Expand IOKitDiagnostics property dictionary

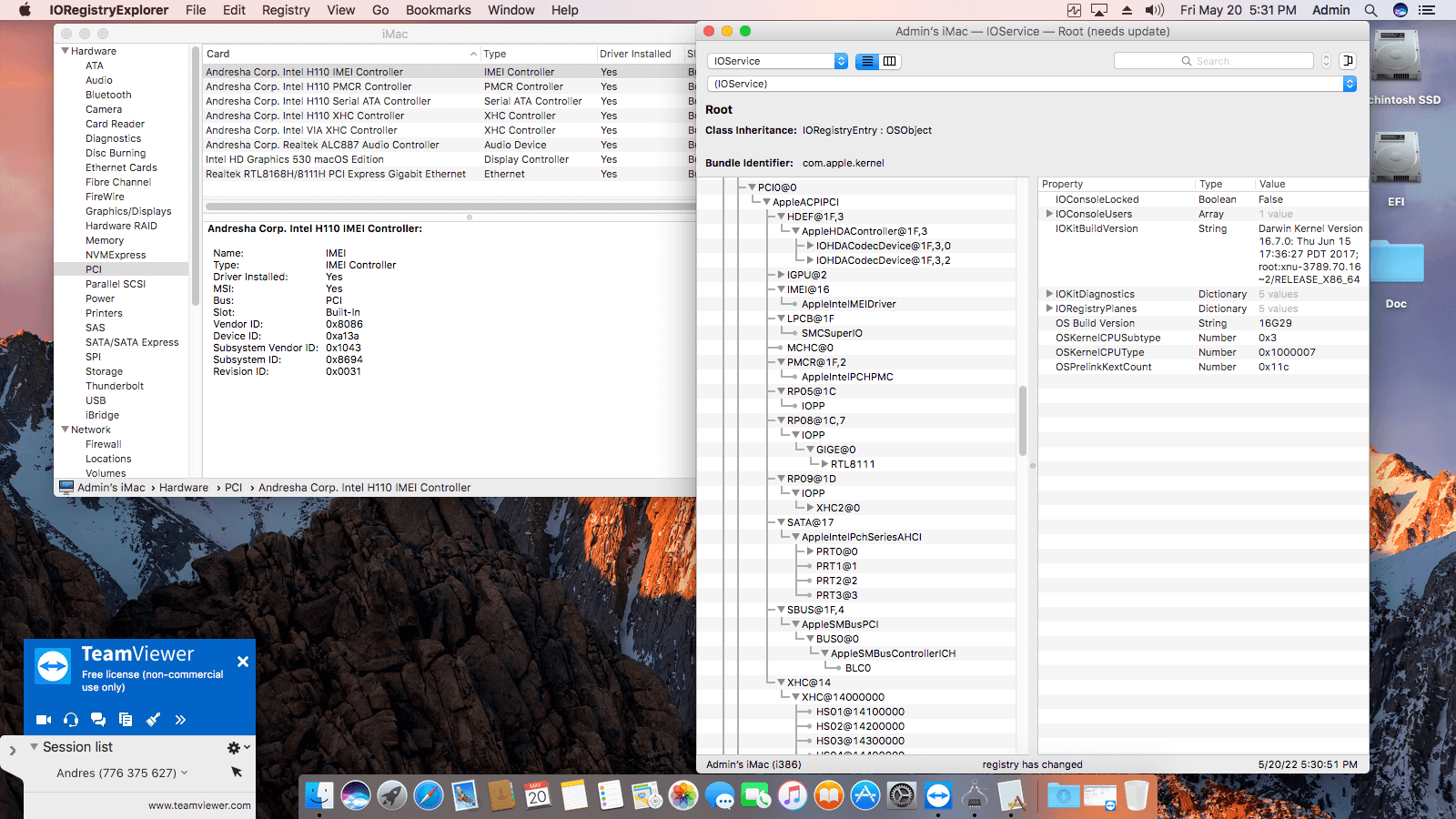click(1049, 294)
